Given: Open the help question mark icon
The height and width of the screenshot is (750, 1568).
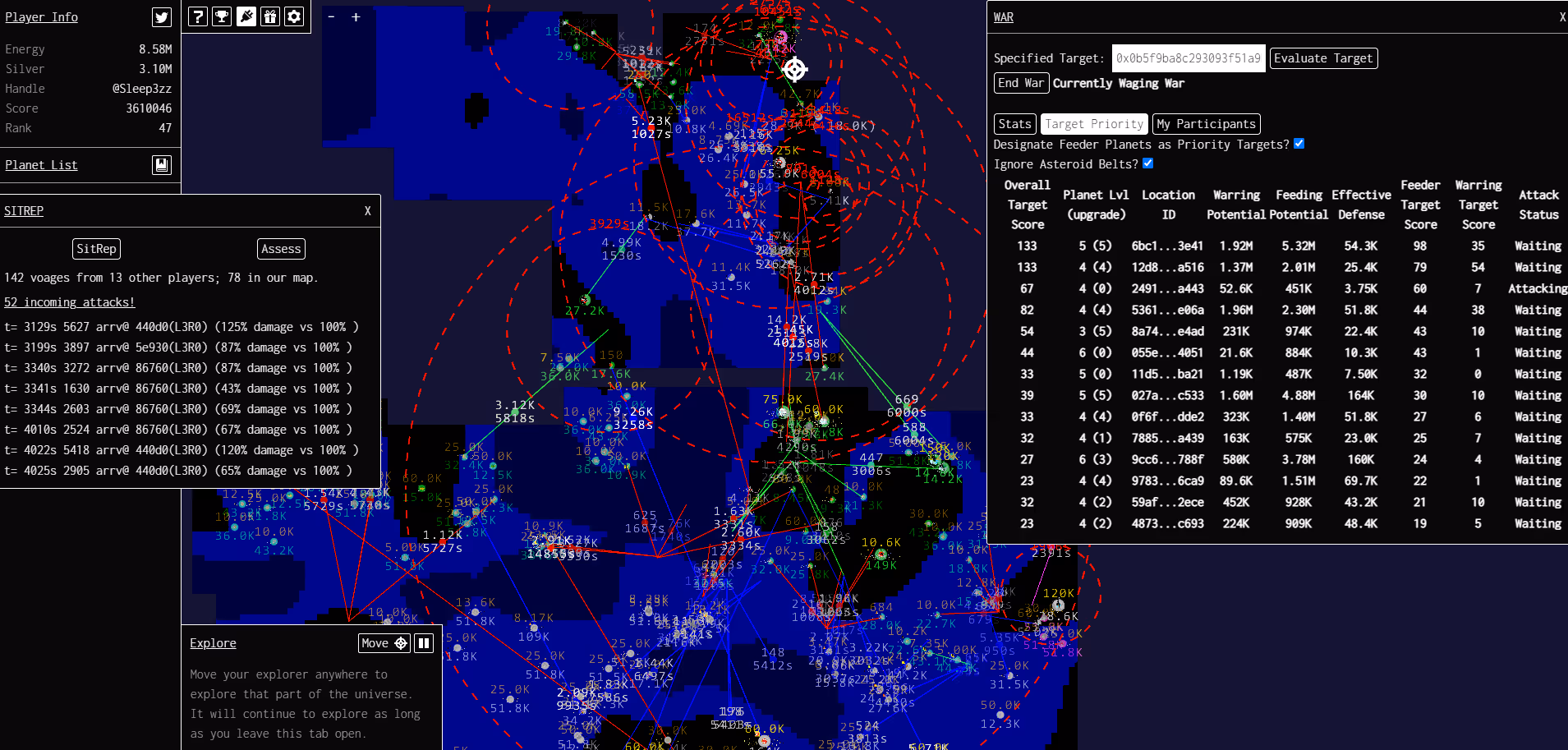Looking at the screenshot, I should [198, 16].
